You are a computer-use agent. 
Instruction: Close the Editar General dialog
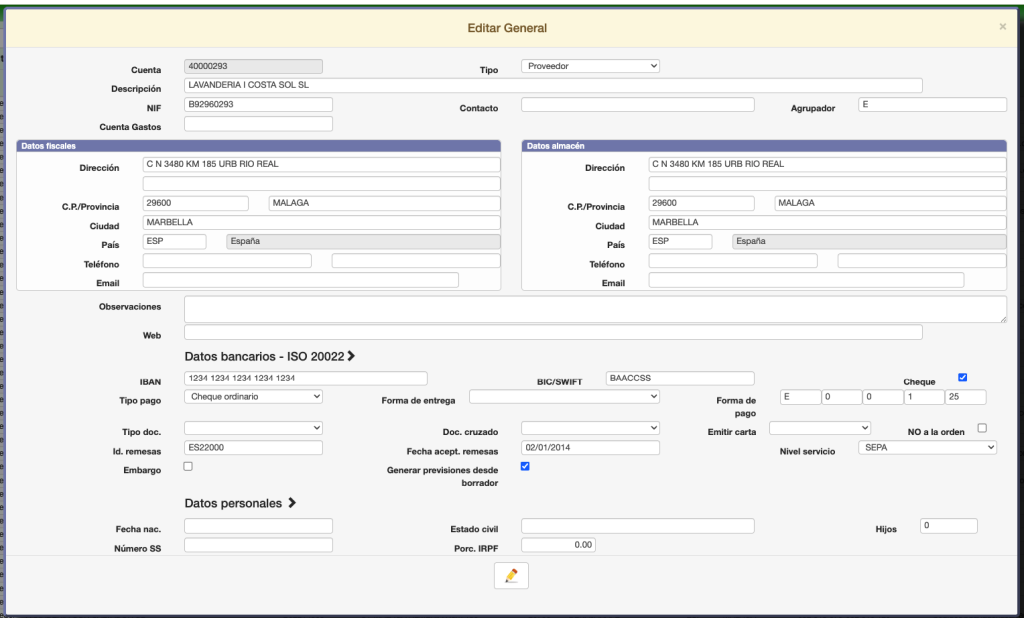(x=1002, y=27)
